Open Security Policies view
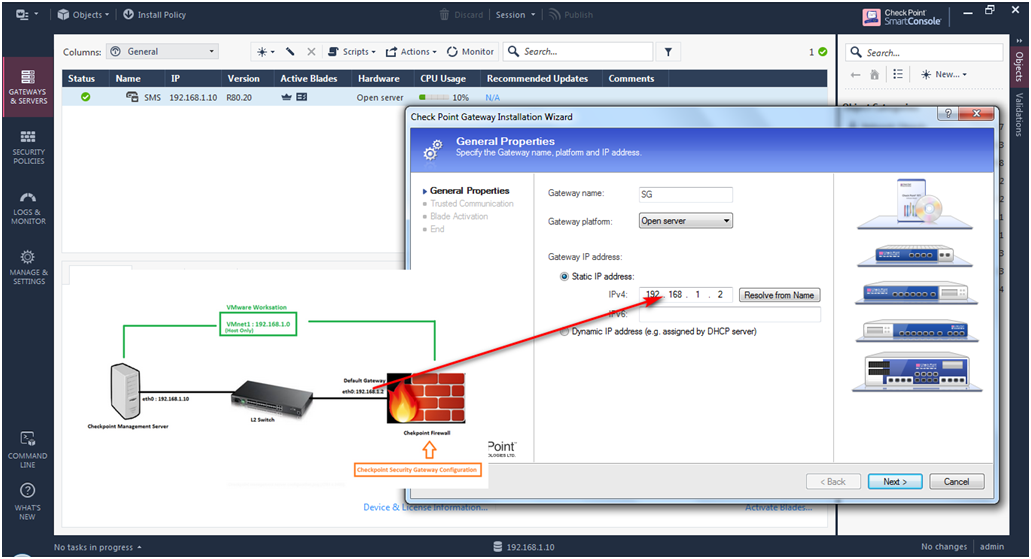Viewport: 1031px width, 559px height. (x=28, y=147)
